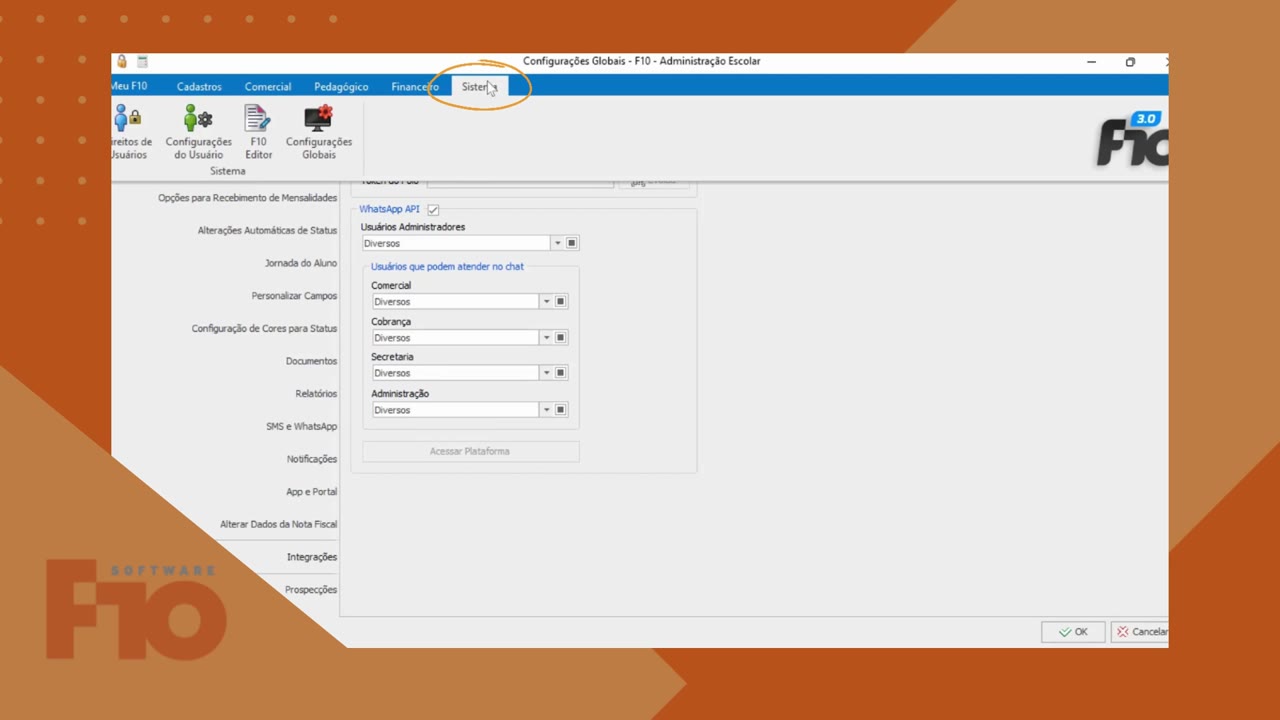Image resolution: width=1280 pixels, height=720 pixels.
Task: Open the Prospecções section
Action: click(310, 590)
